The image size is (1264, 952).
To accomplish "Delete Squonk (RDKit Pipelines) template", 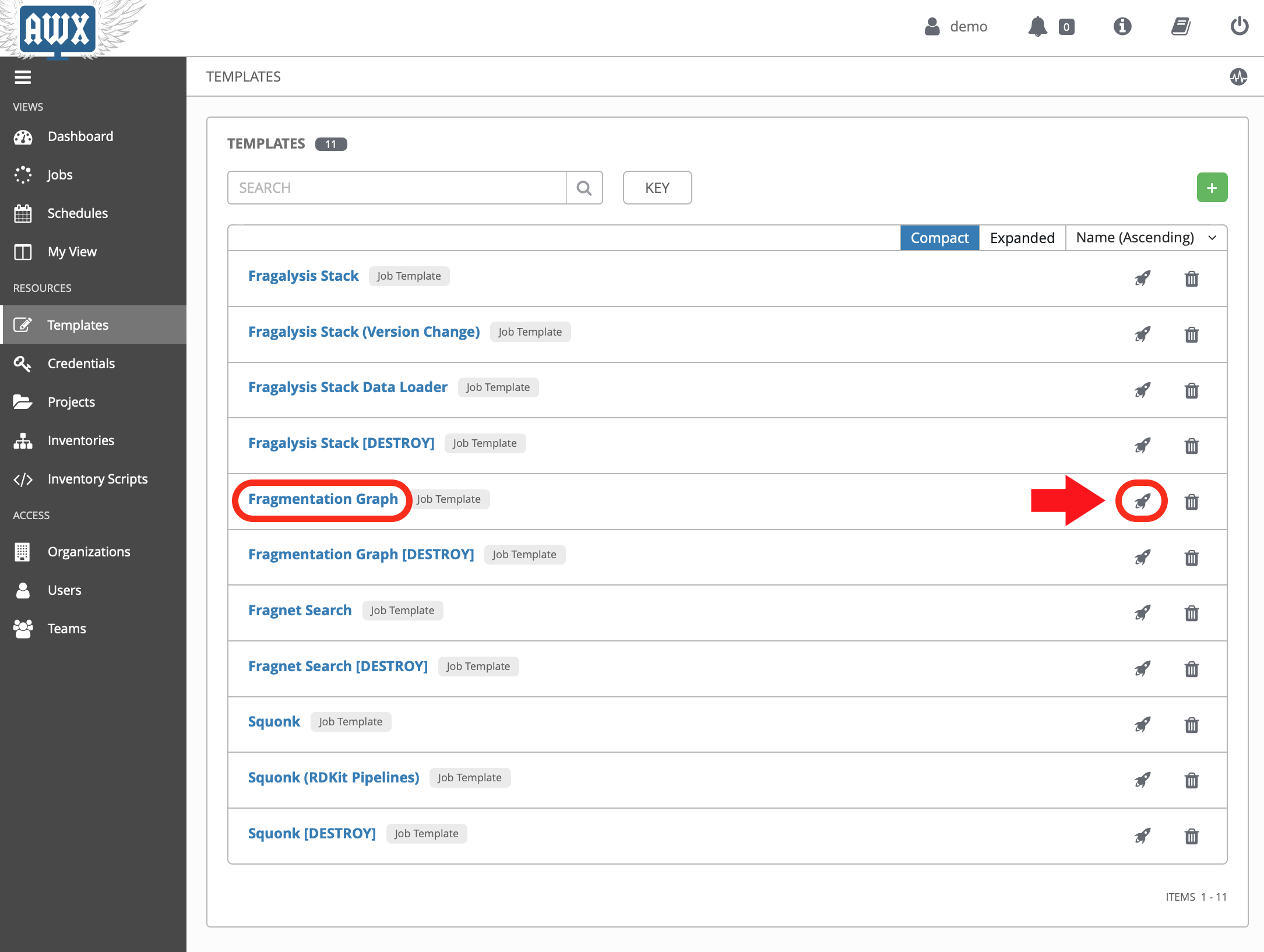I will [1192, 780].
